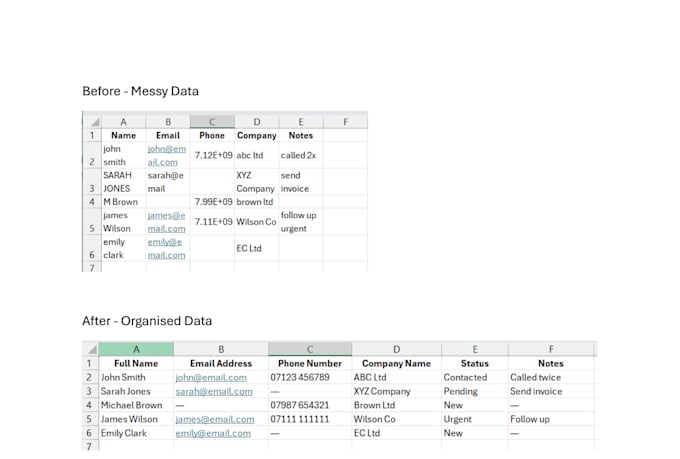Select the 'Status' header cell
Image resolution: width=680 pixels, height=459 pixels.
point(475,363)
